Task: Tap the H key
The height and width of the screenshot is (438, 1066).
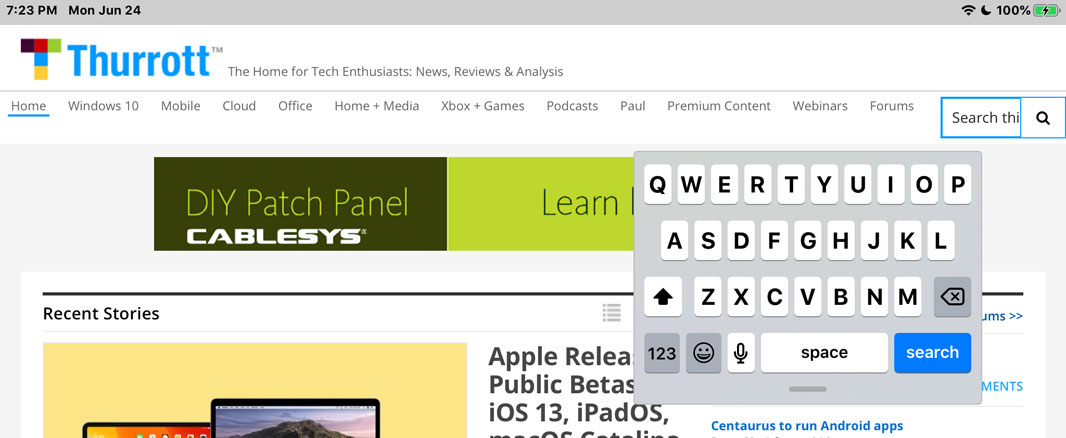Action: click(x=841, y=240)
